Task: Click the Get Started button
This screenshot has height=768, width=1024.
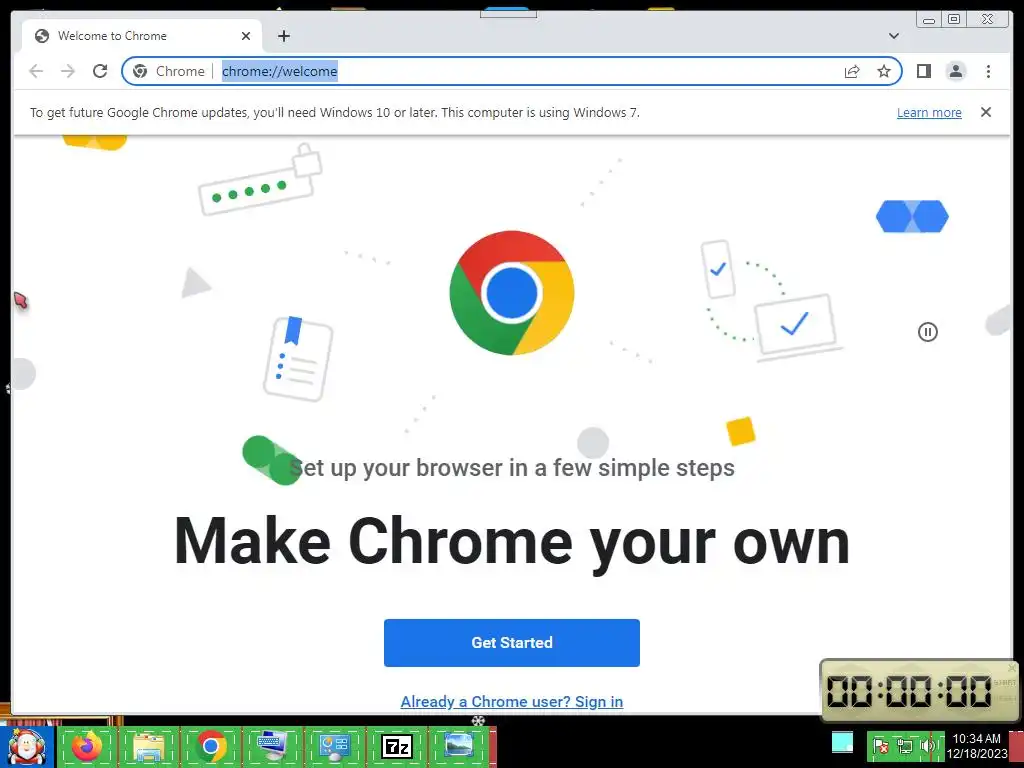Action: point(511,643)
